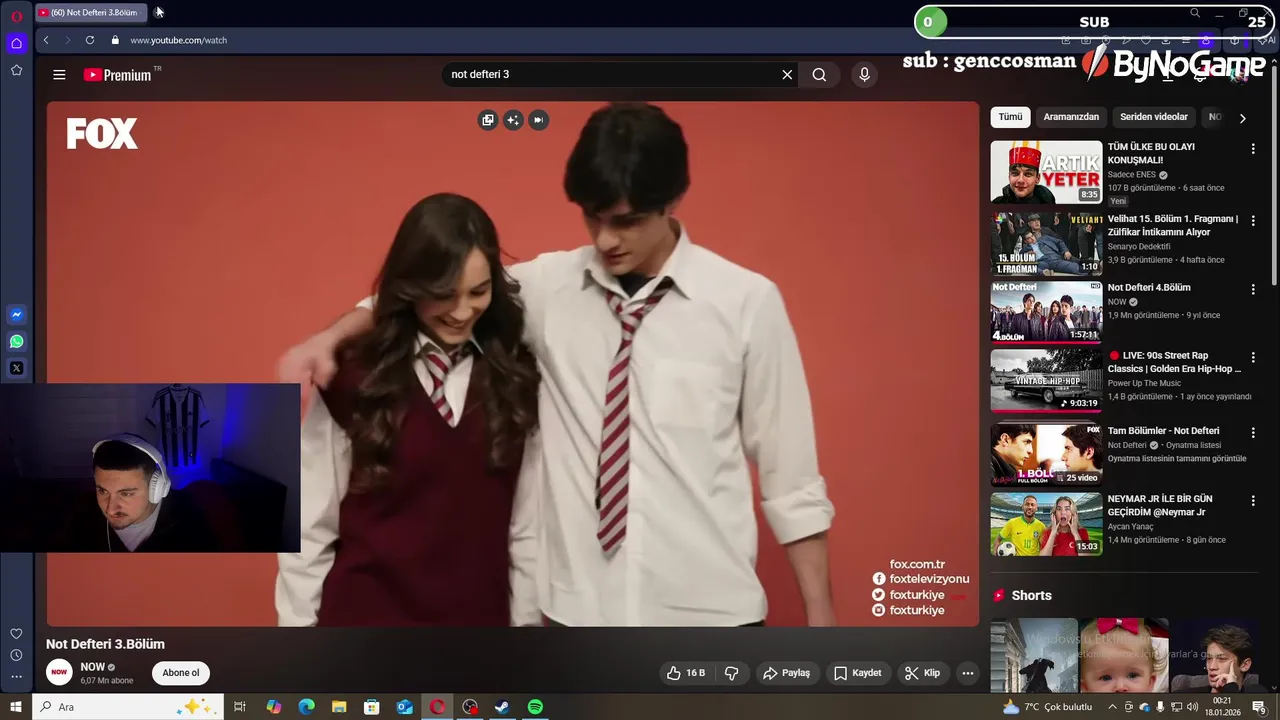Click the video skip icon atop player
The width and height of the screenshot is (1280, 720).
click(538, 120)
